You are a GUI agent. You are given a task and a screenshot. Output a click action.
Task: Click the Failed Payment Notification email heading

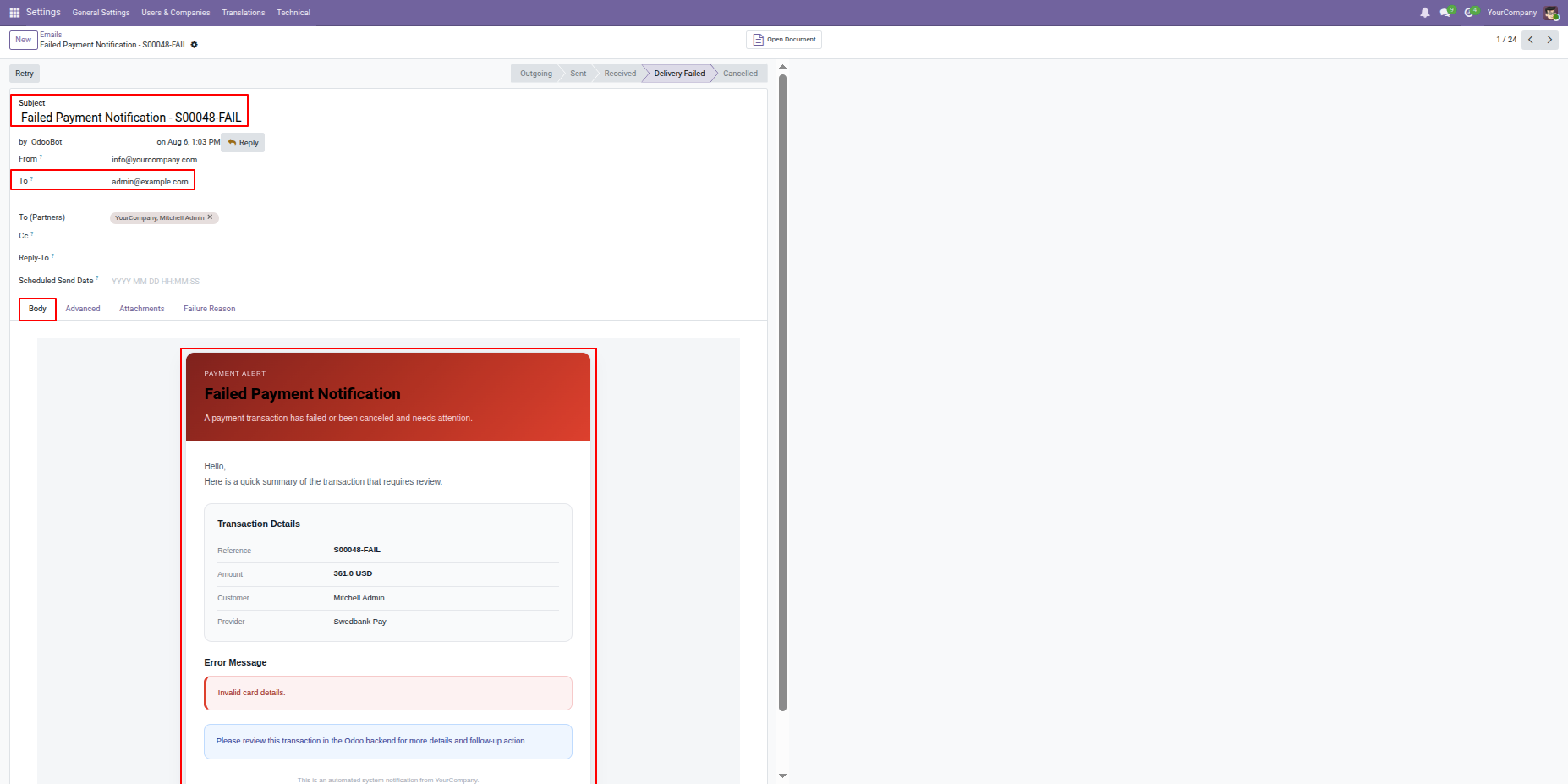(302, 394)
